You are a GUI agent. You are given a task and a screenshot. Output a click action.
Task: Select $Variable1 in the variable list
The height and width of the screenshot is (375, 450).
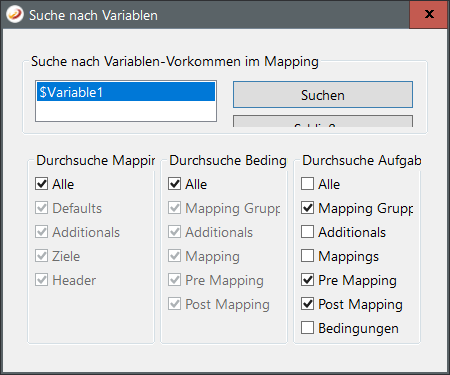click(x=126, y=92)
